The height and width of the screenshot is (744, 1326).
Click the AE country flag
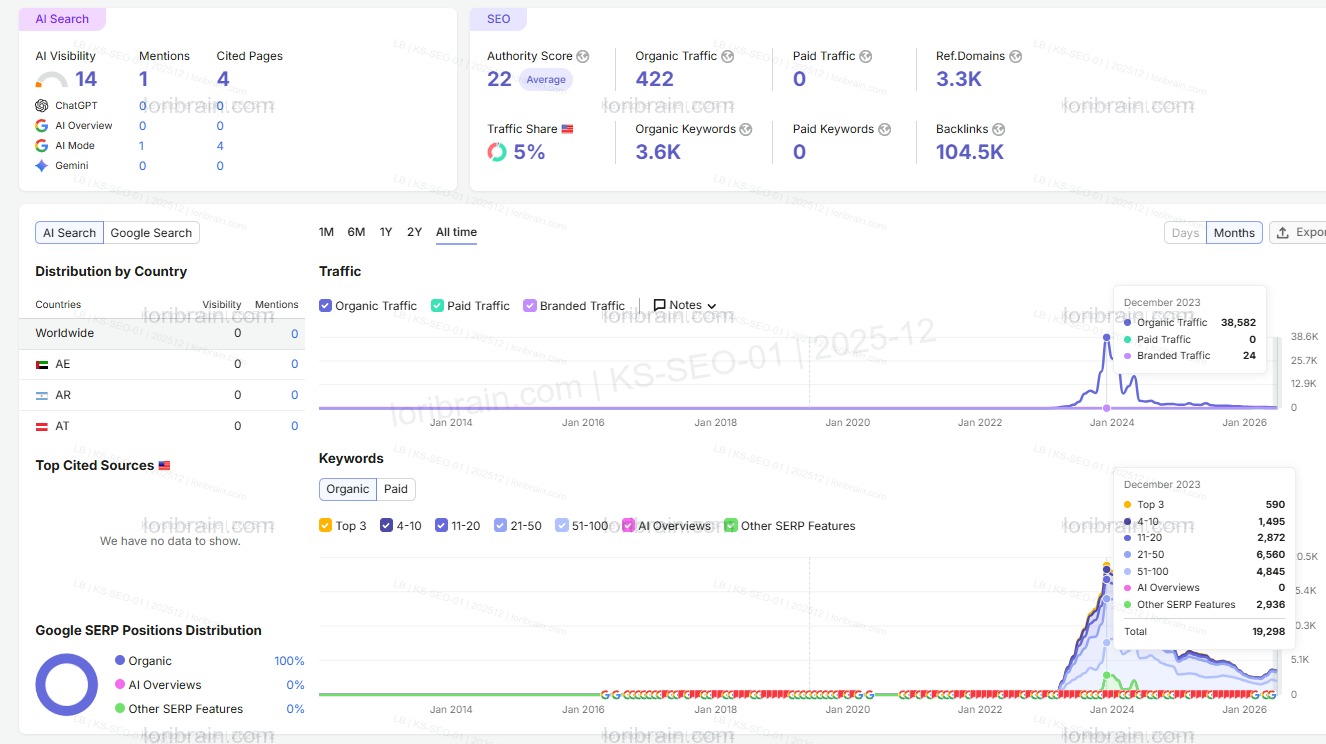42,365
